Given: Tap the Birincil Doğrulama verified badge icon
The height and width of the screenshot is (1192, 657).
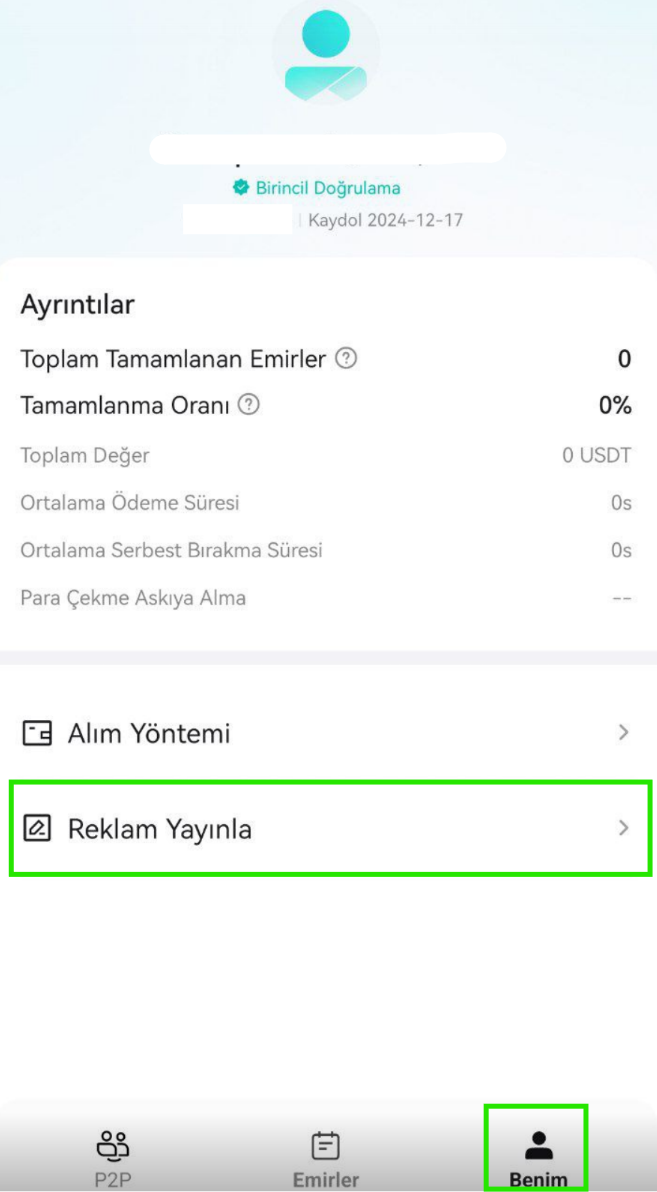Looking at the screenshot, I should click(x=241, y=188).
